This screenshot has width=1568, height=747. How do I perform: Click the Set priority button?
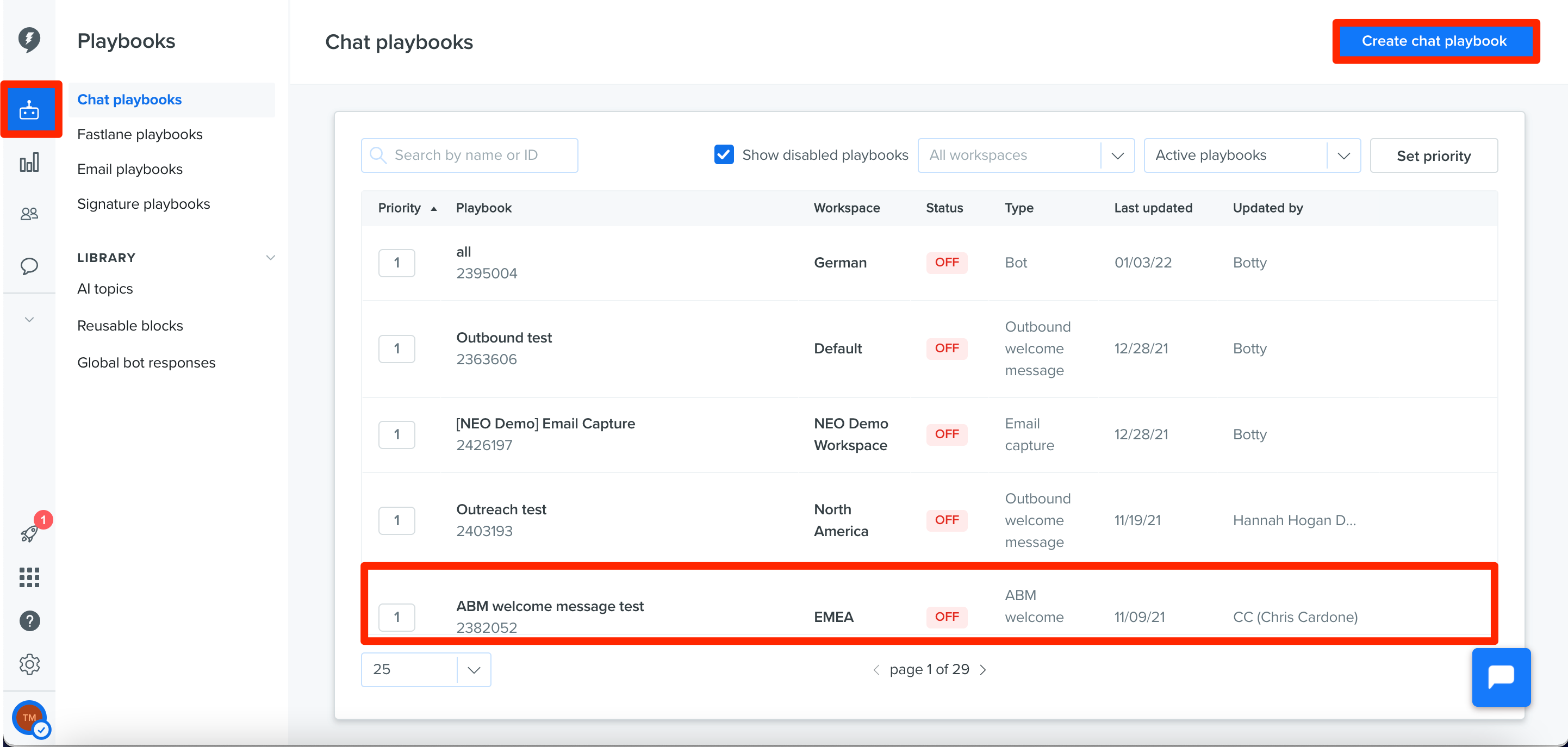(x=1434, y=156)
